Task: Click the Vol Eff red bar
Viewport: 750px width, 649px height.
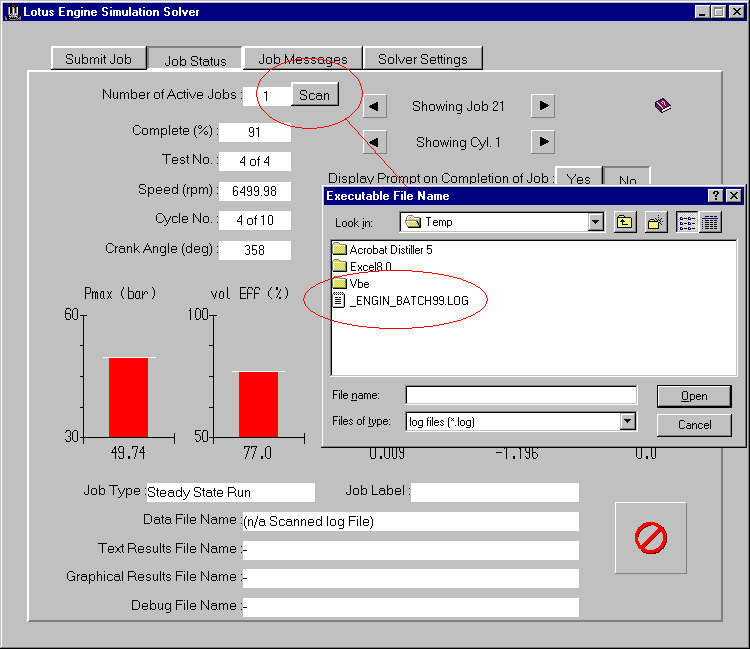Action: pos(258,405)
